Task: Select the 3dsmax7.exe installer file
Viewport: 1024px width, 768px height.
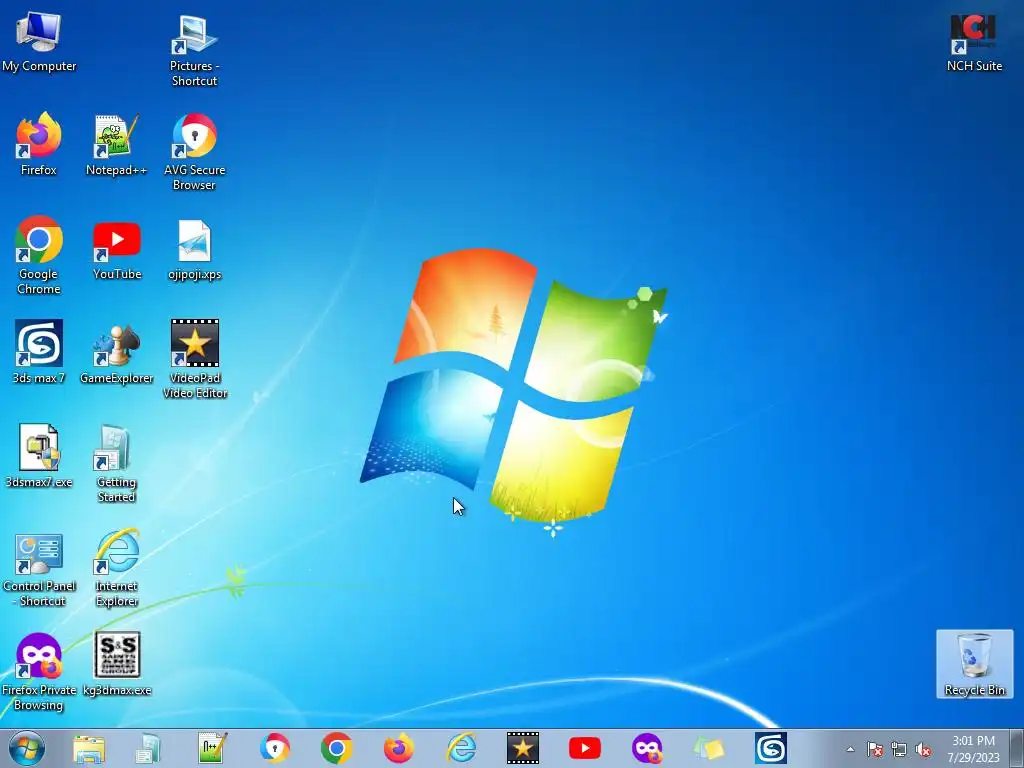Action: click(x=39, y=456)
